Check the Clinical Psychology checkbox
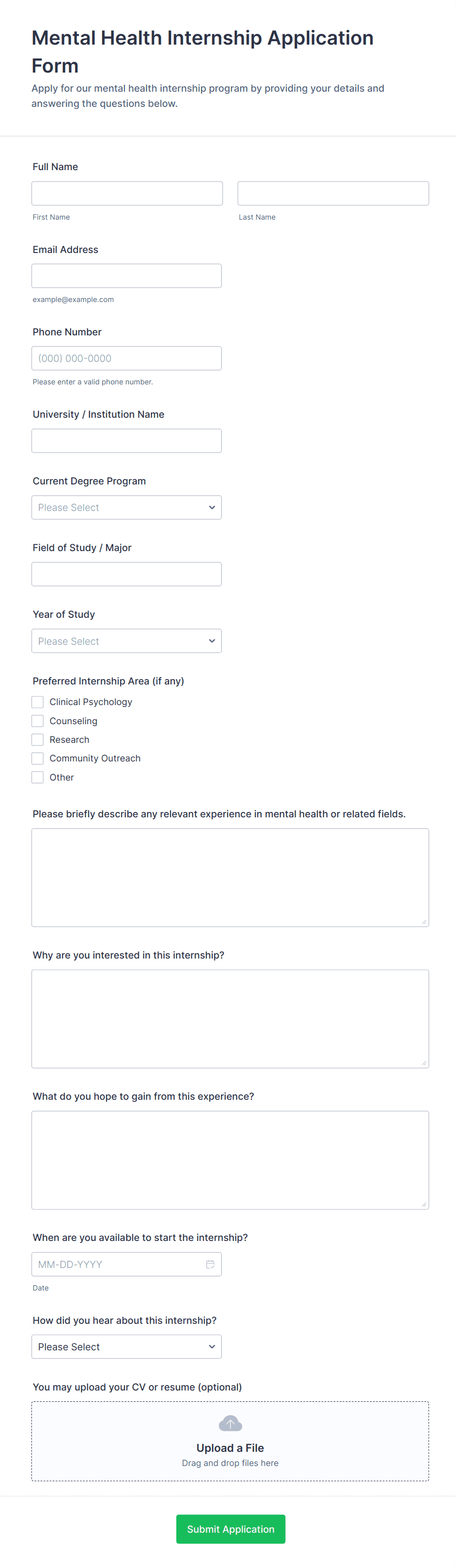The height and width of the screenshot is (1568, 456). click(x=37, y=702)
